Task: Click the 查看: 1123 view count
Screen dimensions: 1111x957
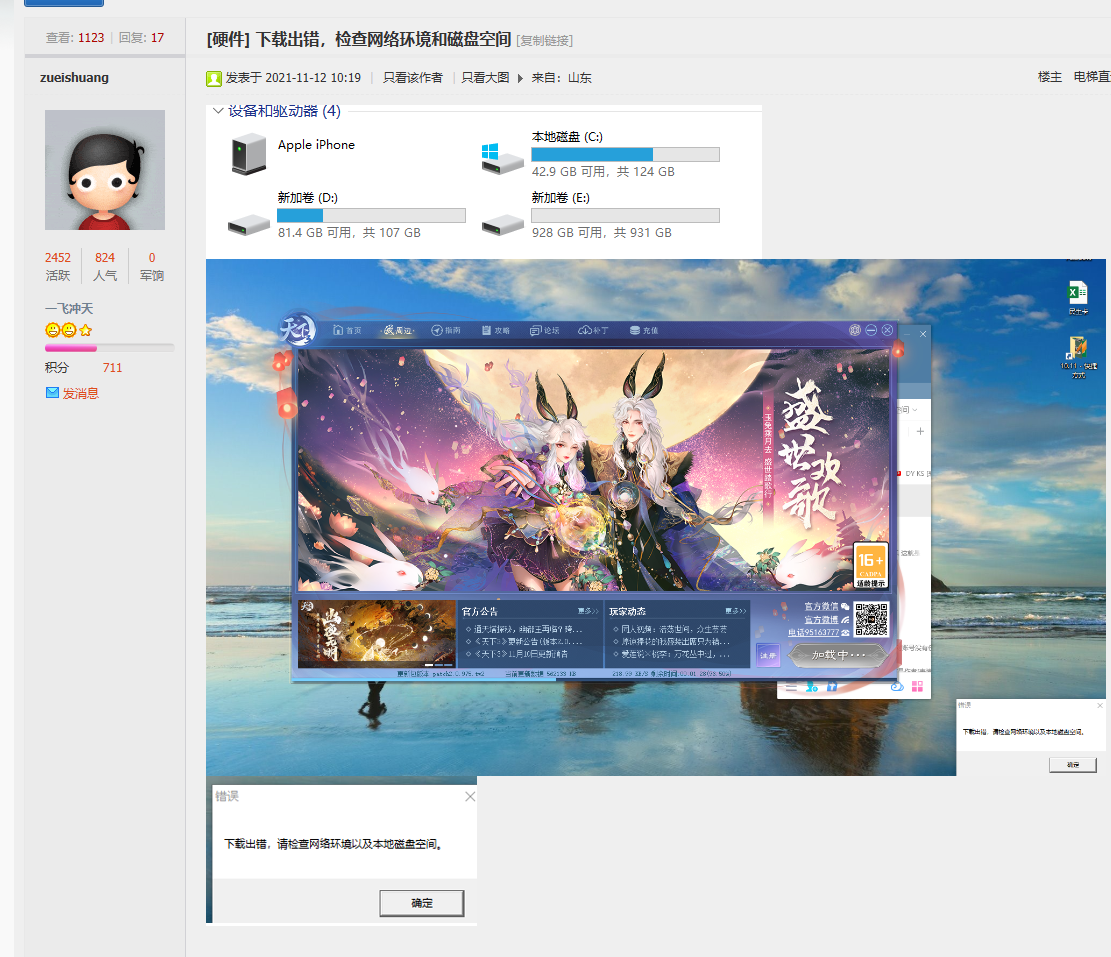Action: coord(75,38)
